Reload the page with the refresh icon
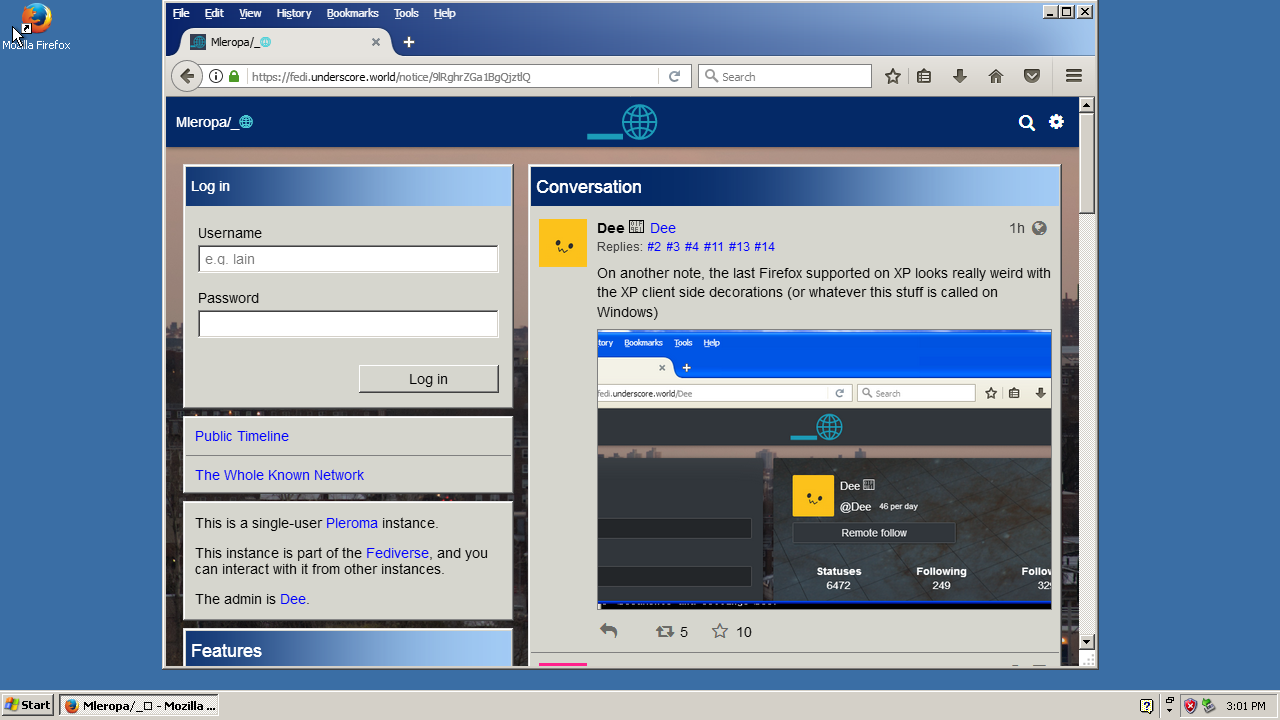Viewport: 1280px width, 720px height. tap(675, 76)
